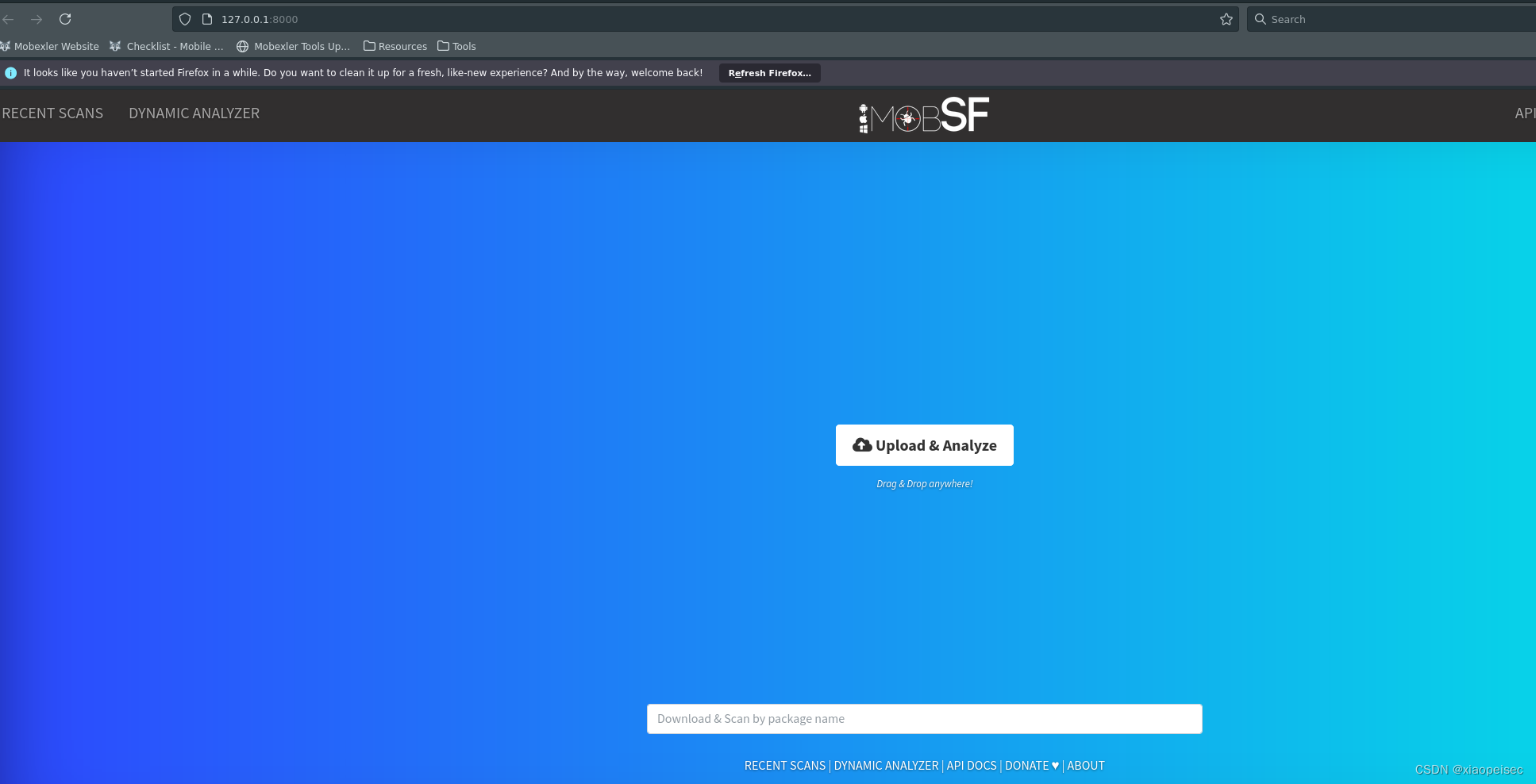Open the tracking protection shield icon
Image resolution: width=1536 pixels, height=784 pixels.
coord(185,19)
